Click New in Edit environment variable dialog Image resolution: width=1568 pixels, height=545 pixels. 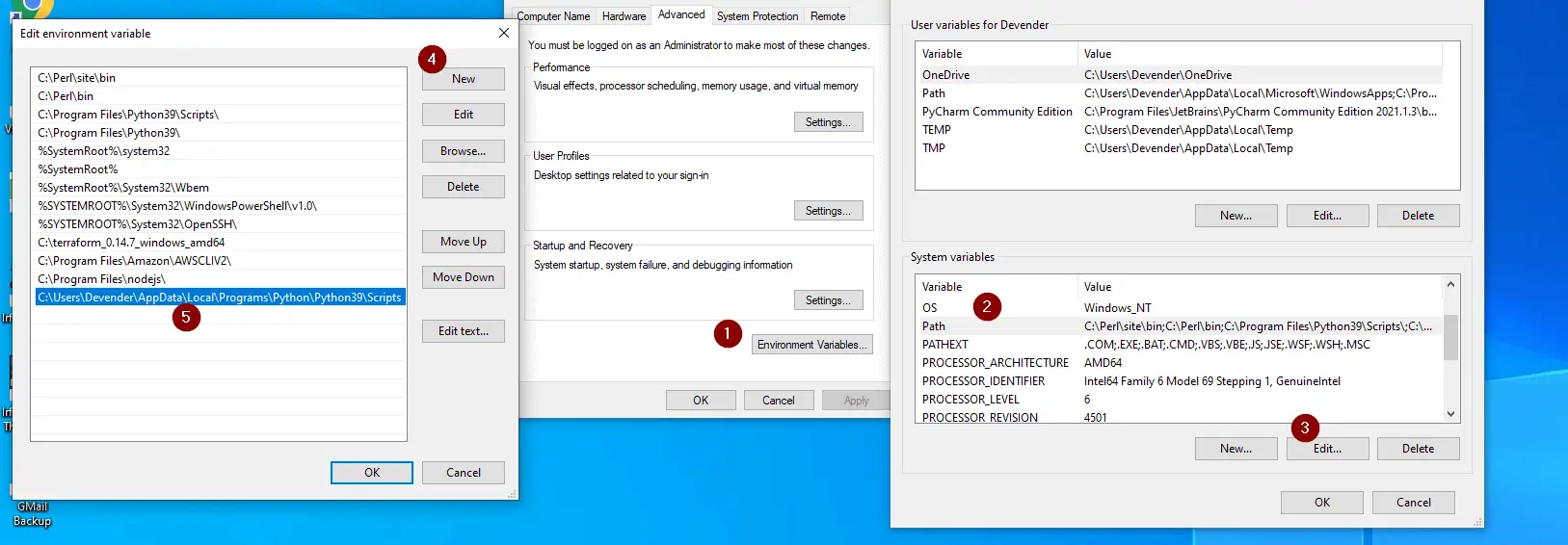click(463, 79)
